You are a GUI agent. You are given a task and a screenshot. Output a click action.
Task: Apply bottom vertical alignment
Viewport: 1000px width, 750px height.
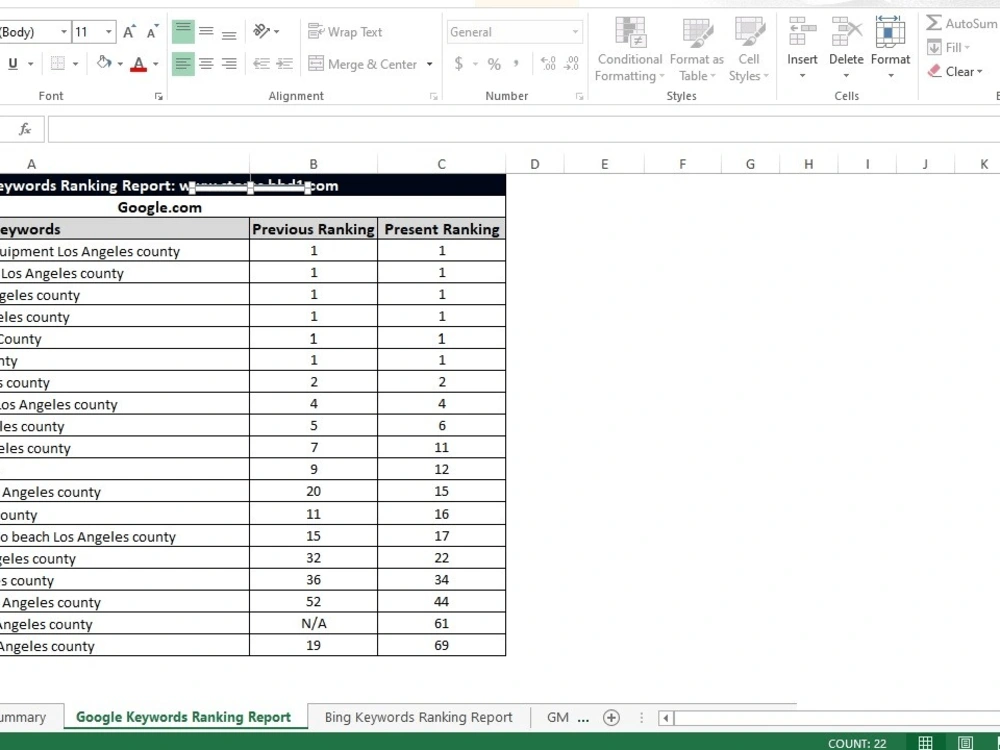click(229, 32)
